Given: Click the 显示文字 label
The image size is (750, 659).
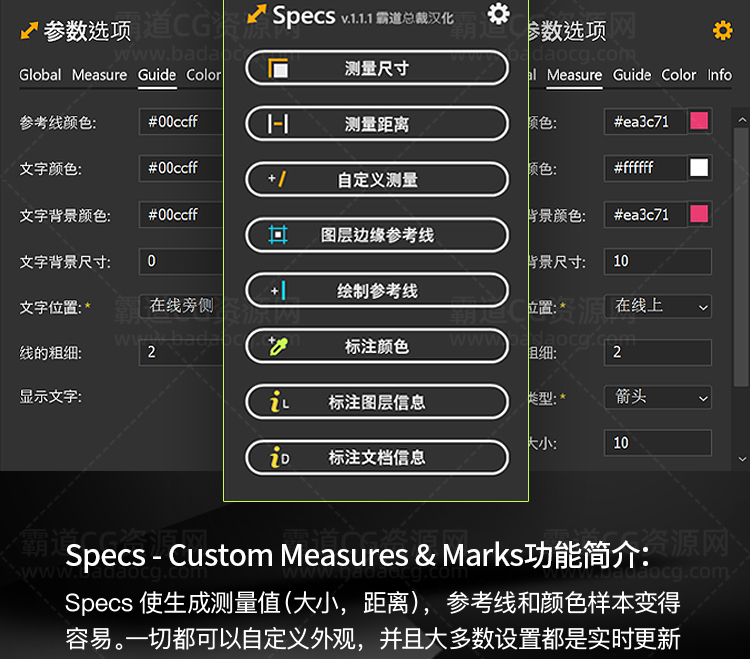Looking at the screenshot, I should (50, 396).
